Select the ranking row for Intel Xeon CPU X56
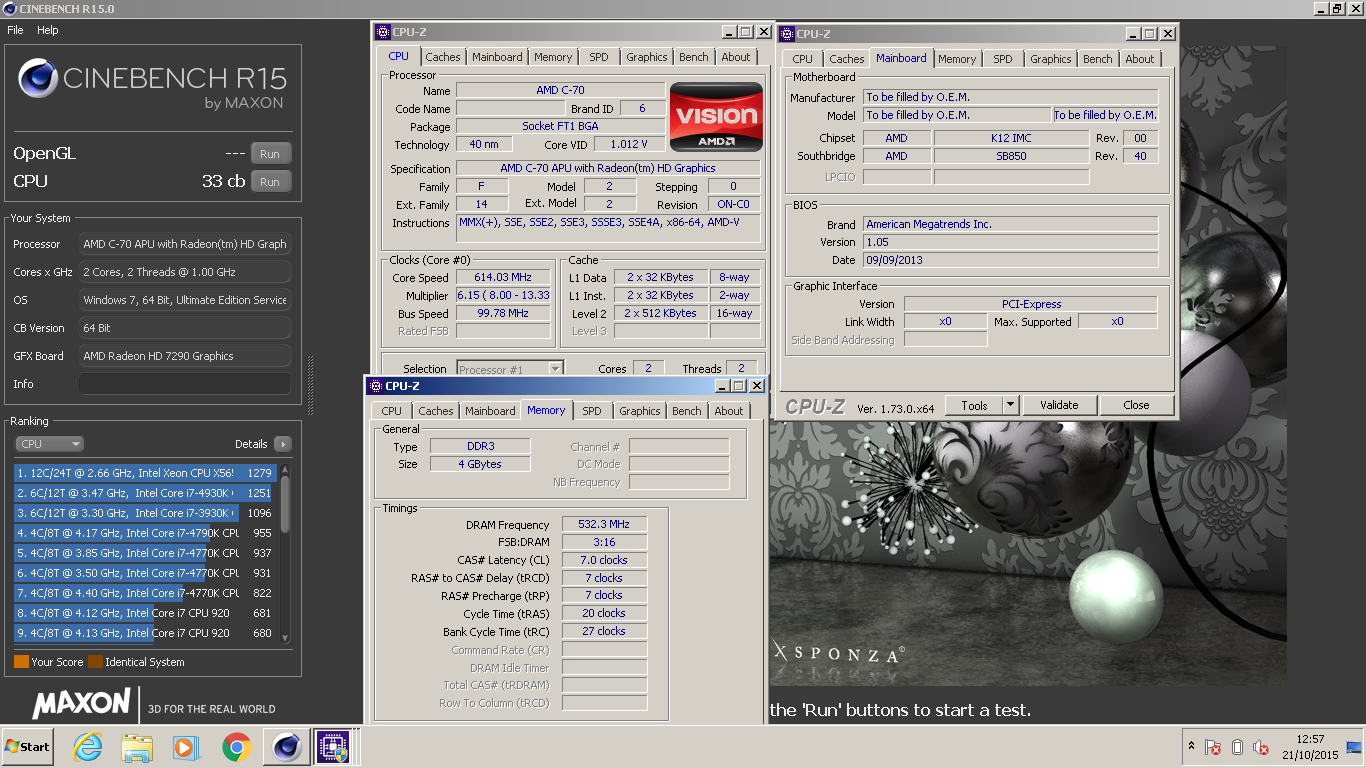The width and height of the screenshot is (1366, 768). 145,473
